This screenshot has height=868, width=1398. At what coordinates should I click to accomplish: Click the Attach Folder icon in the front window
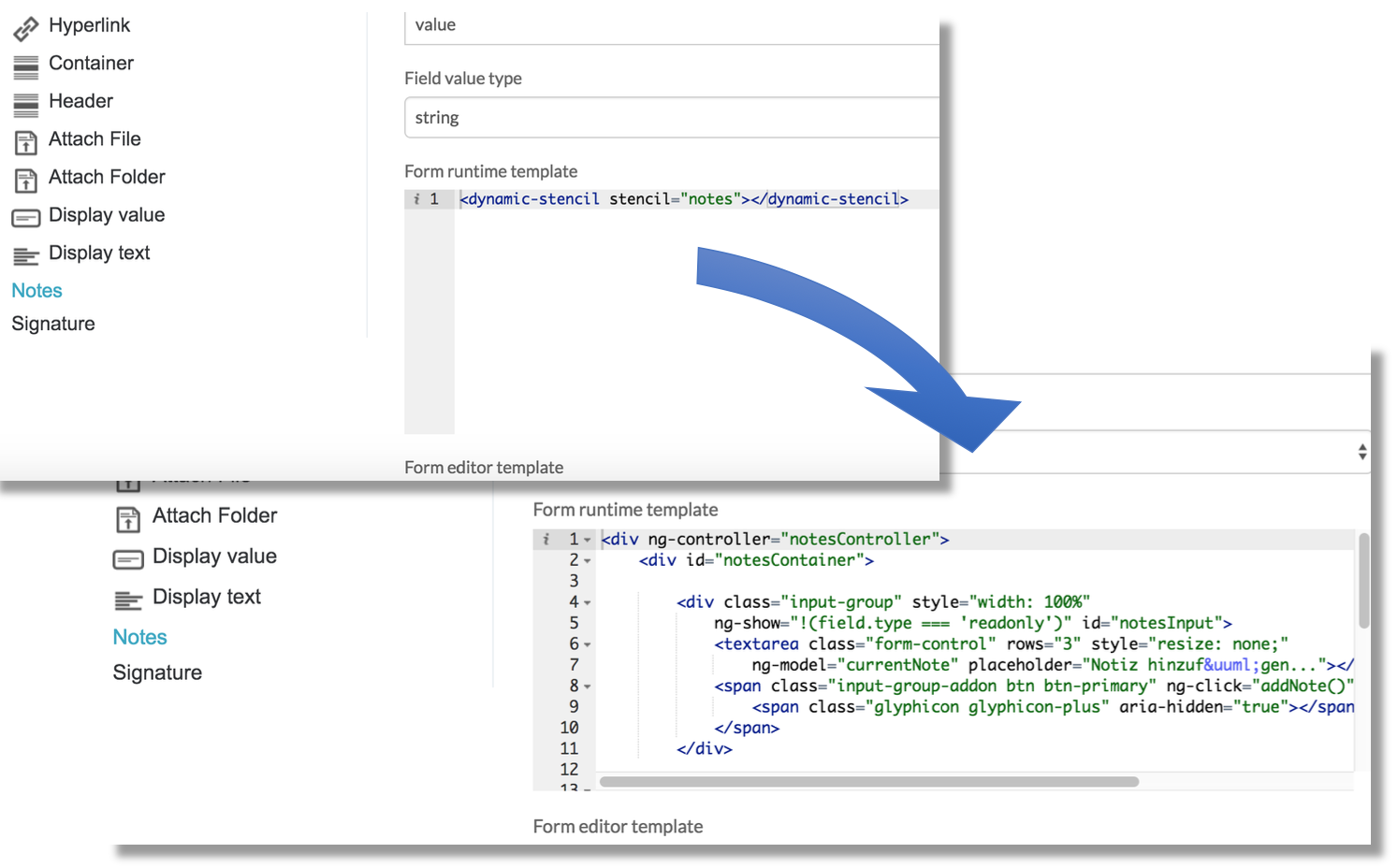coord(25,180)
